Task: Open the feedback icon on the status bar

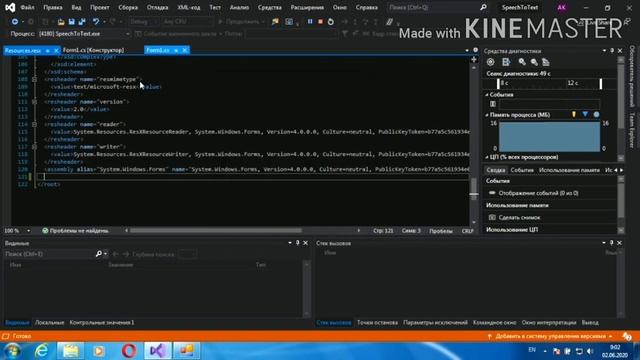Action: [627, 336]
